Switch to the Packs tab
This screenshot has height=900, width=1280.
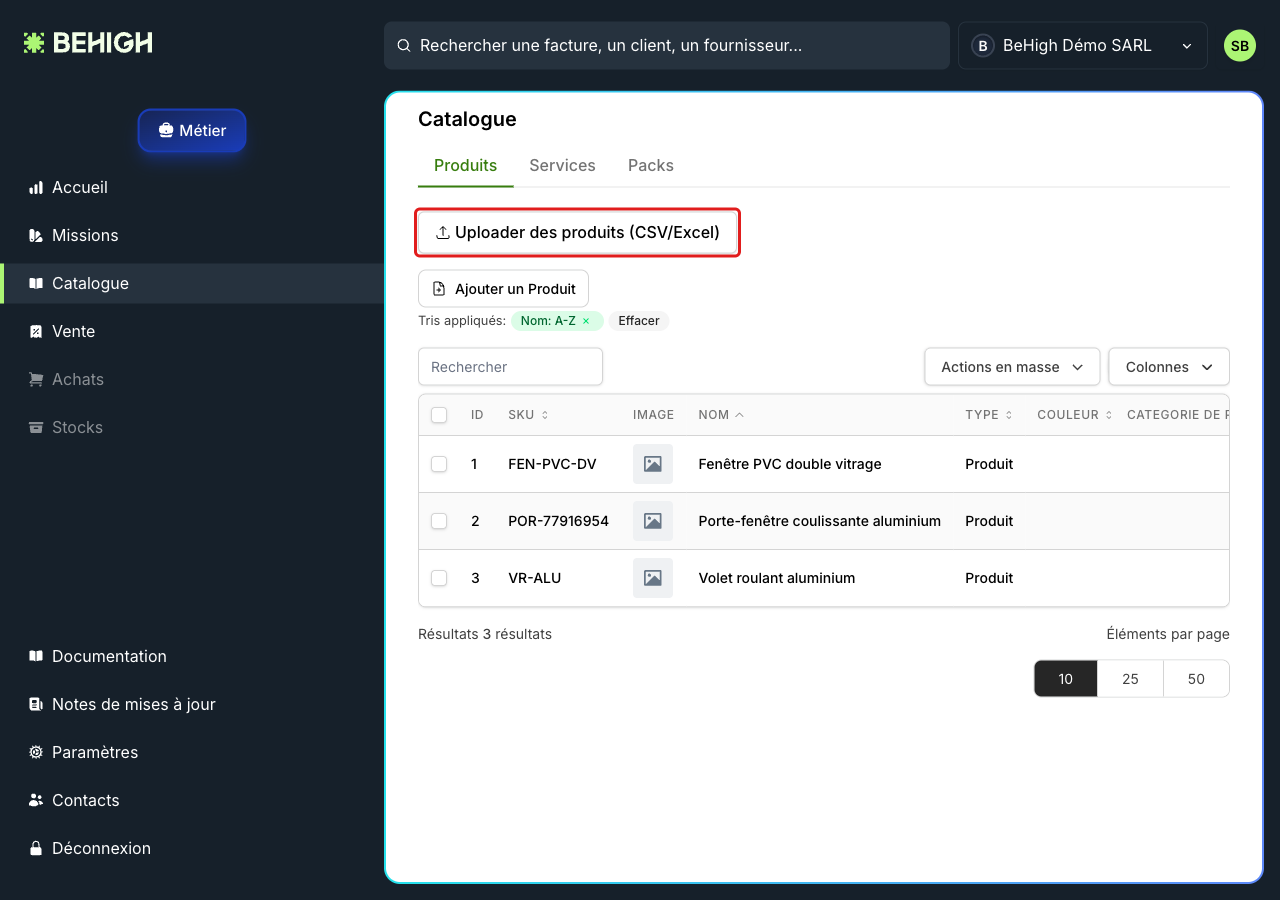click(x=651, y=166)
